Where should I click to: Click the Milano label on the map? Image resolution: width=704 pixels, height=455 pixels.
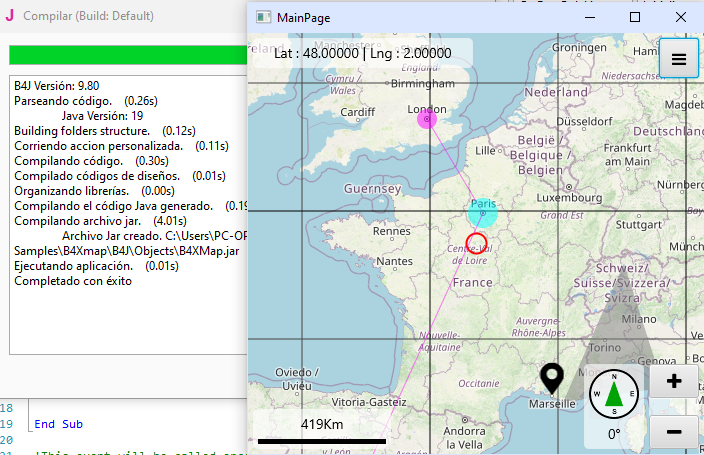coord(639,319)
